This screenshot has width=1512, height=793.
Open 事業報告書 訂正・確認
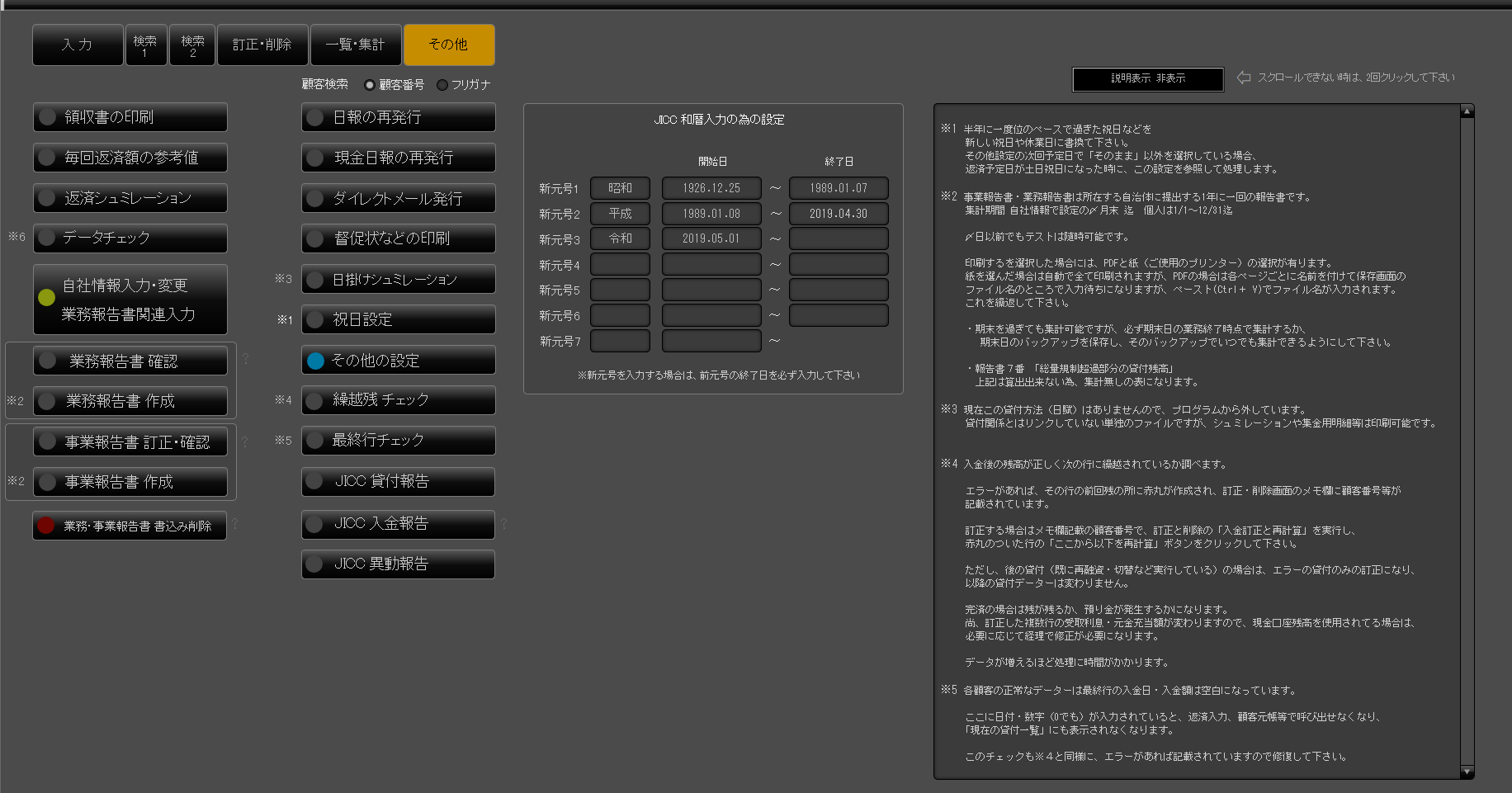click(130, 442)
